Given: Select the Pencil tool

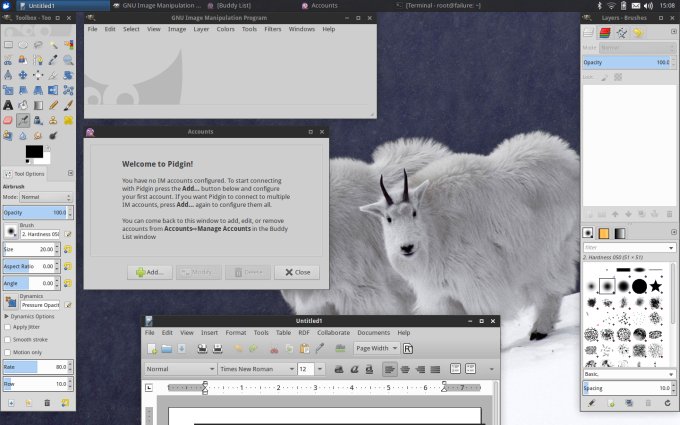Looking at the screenshot, I should (53, 105).
